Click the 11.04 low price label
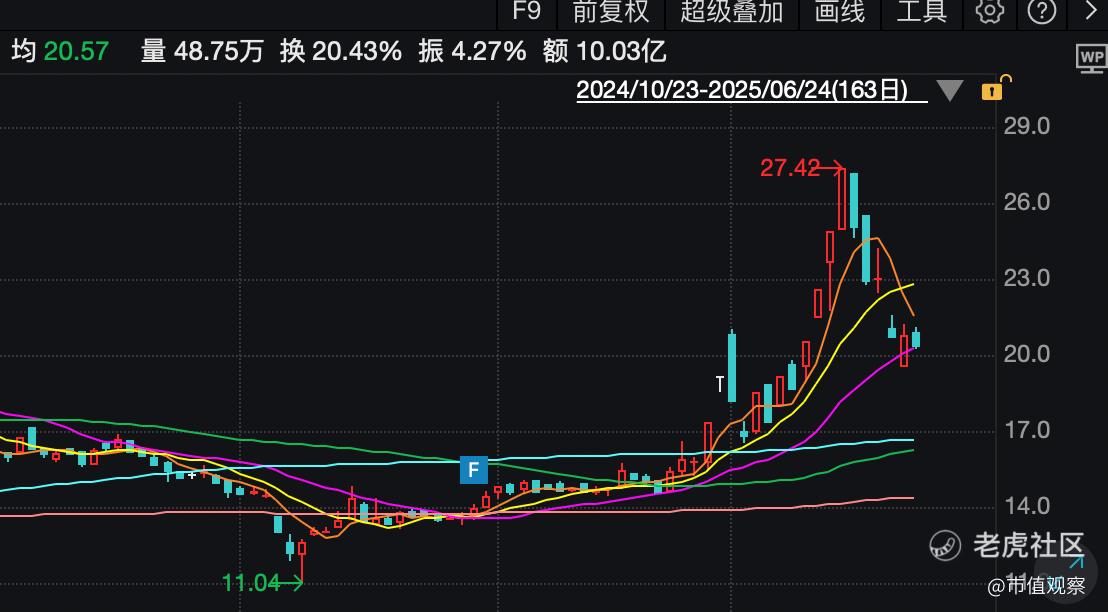 251,583
